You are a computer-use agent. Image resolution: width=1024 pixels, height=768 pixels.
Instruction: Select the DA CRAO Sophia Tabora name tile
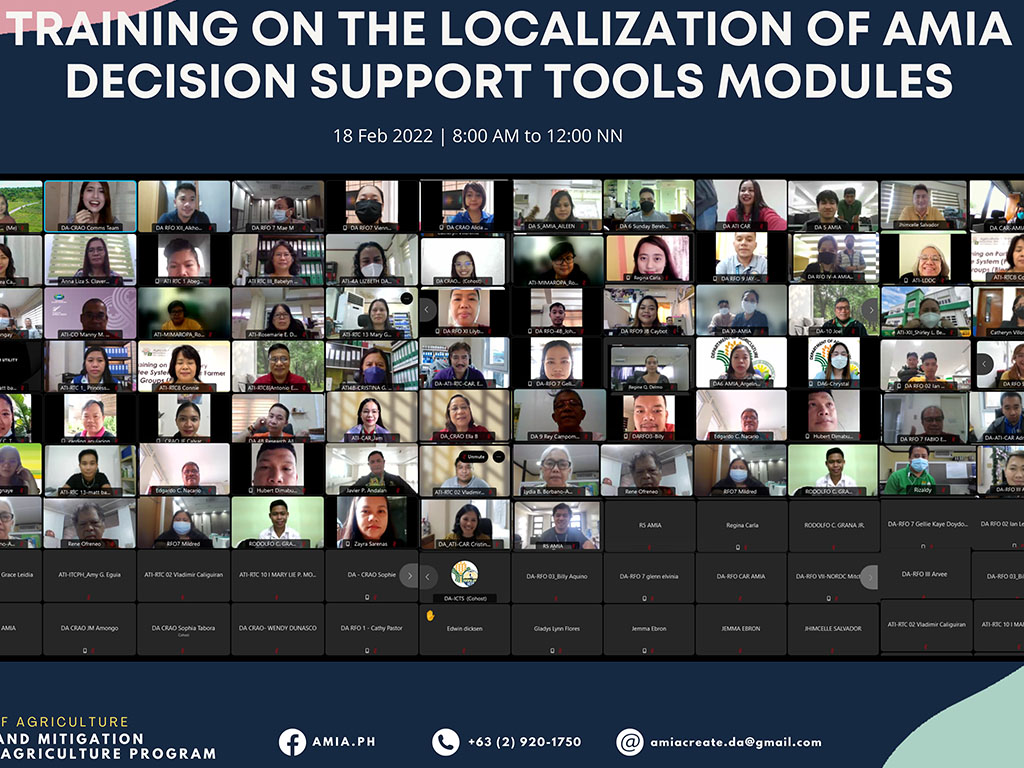[184, 629]
